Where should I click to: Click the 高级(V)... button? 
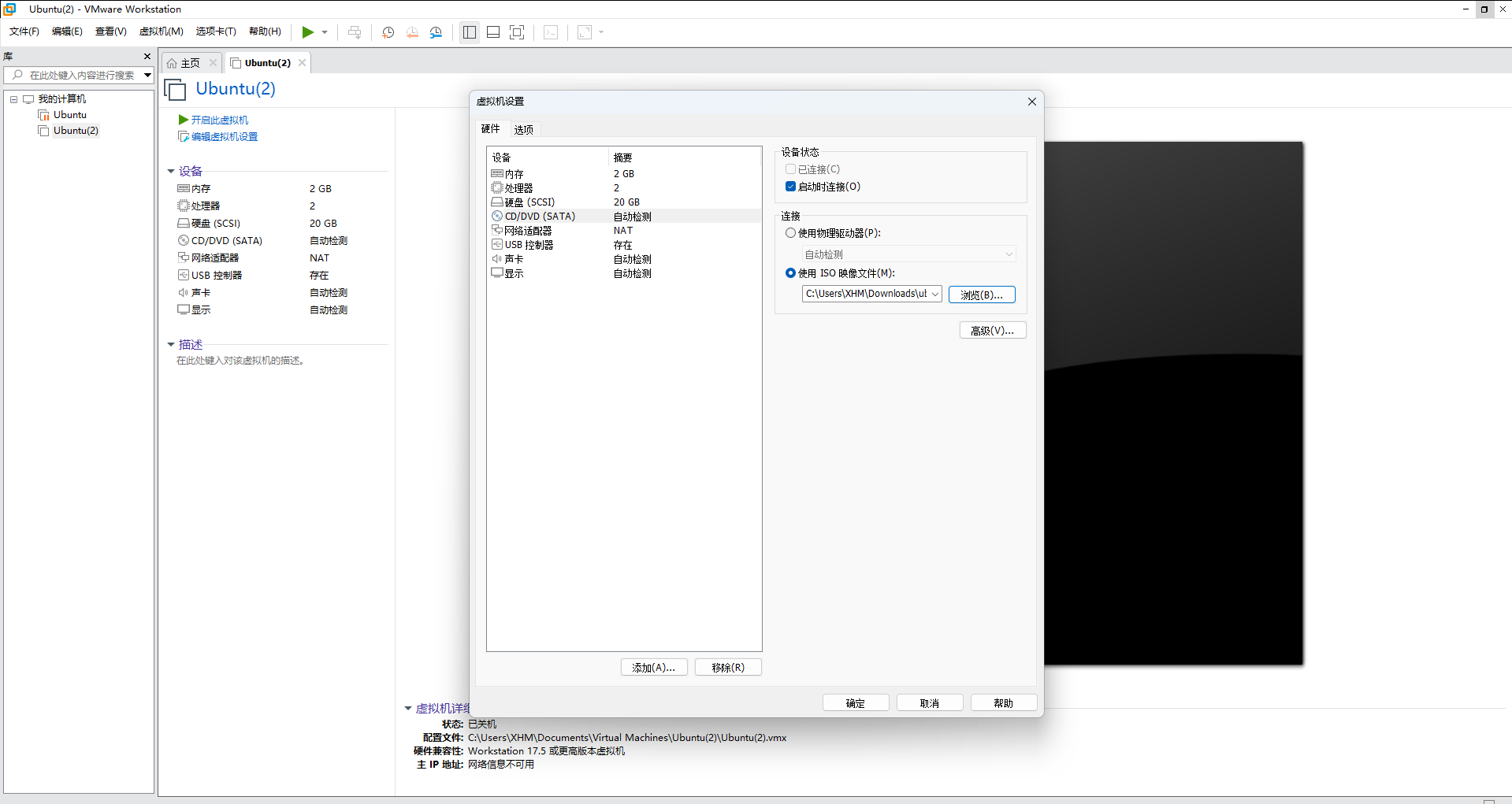(x=993, y=330)
